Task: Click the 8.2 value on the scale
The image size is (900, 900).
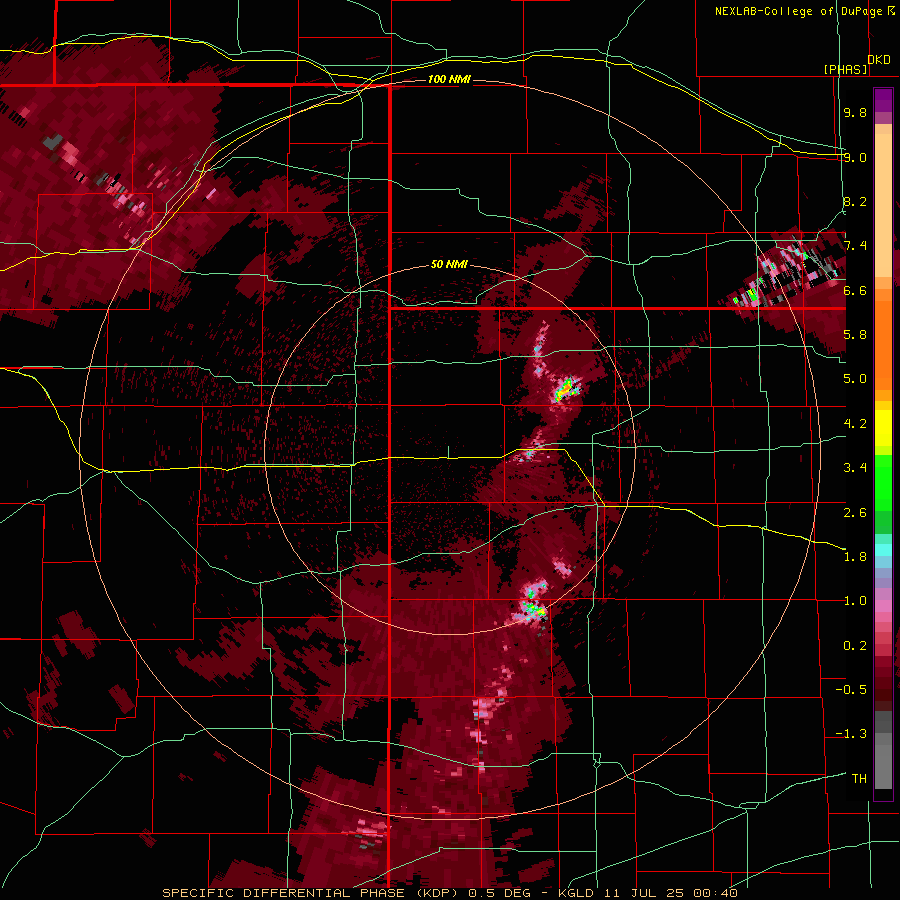Action: [x=855, y=201]
